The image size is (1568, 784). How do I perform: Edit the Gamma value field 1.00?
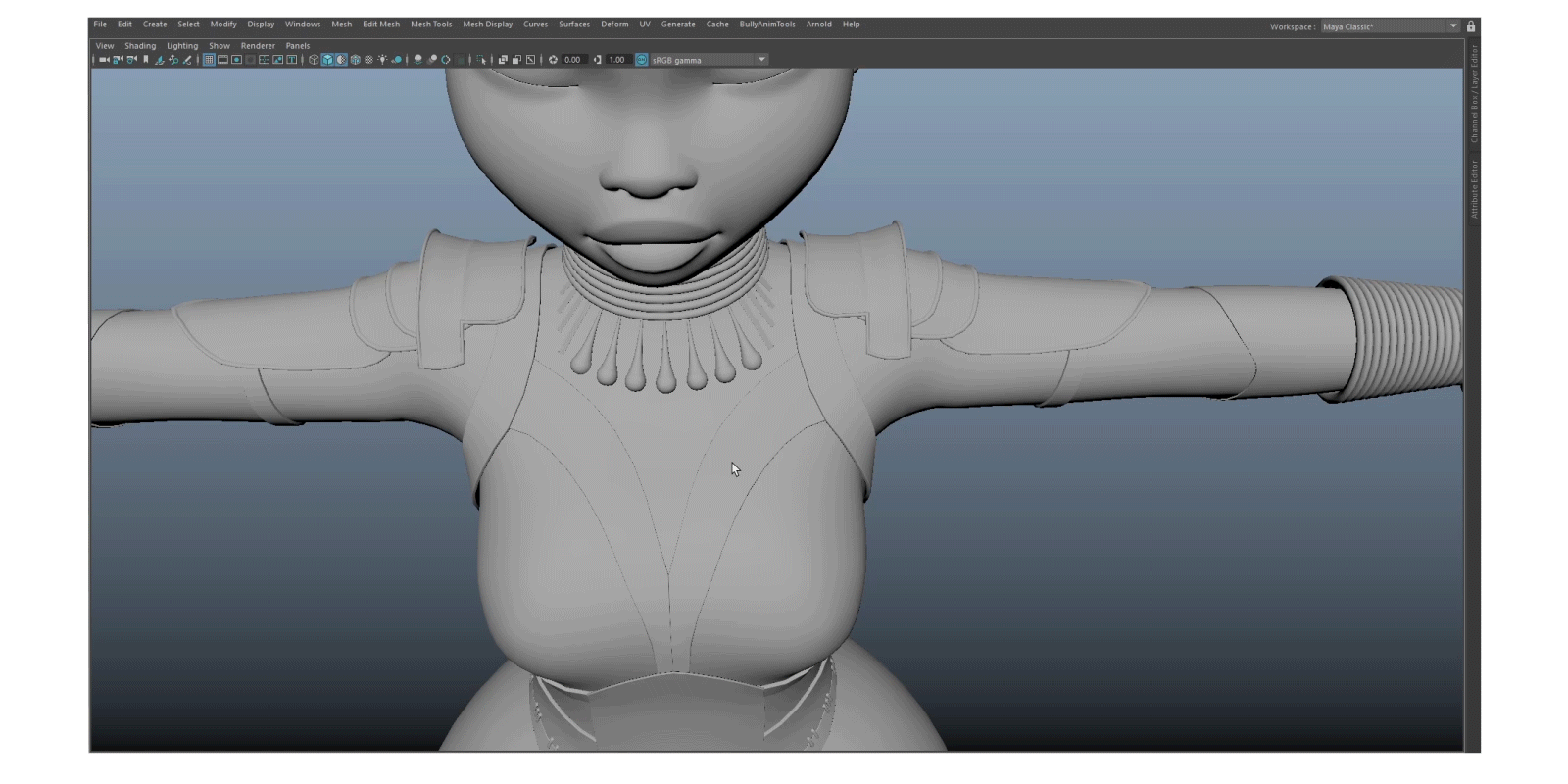pos(617,60)
